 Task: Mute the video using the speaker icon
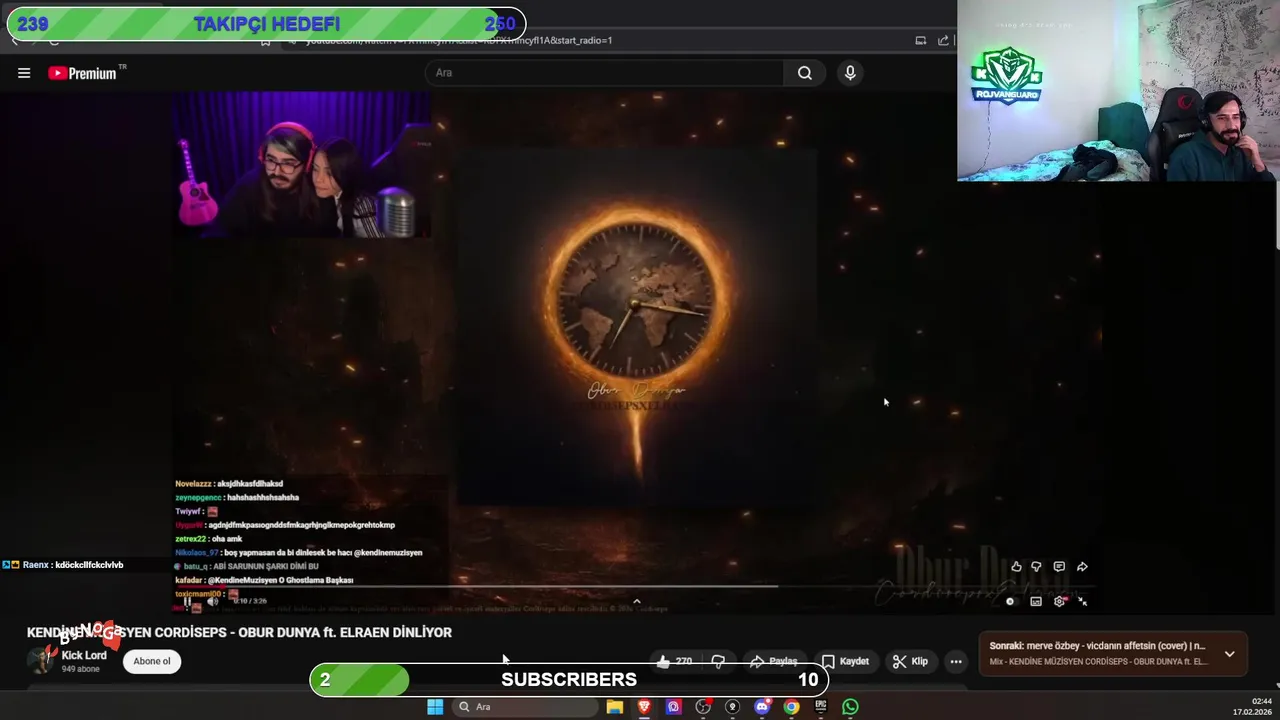(212, 601)
